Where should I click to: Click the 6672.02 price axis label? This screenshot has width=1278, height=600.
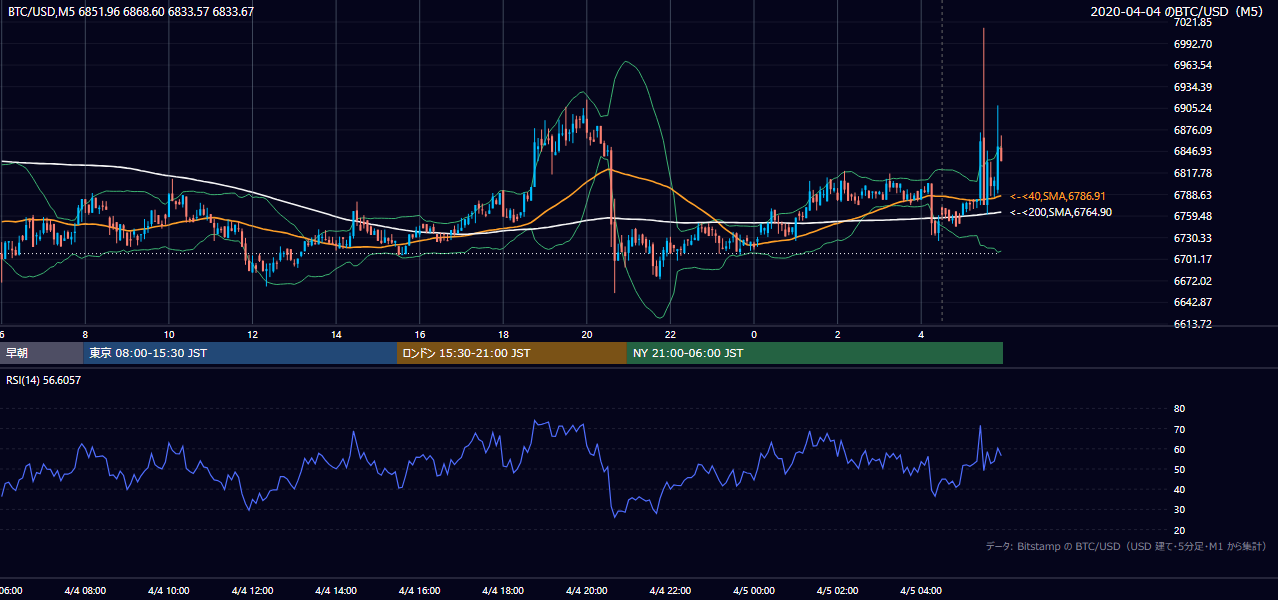click(1193, 281)
